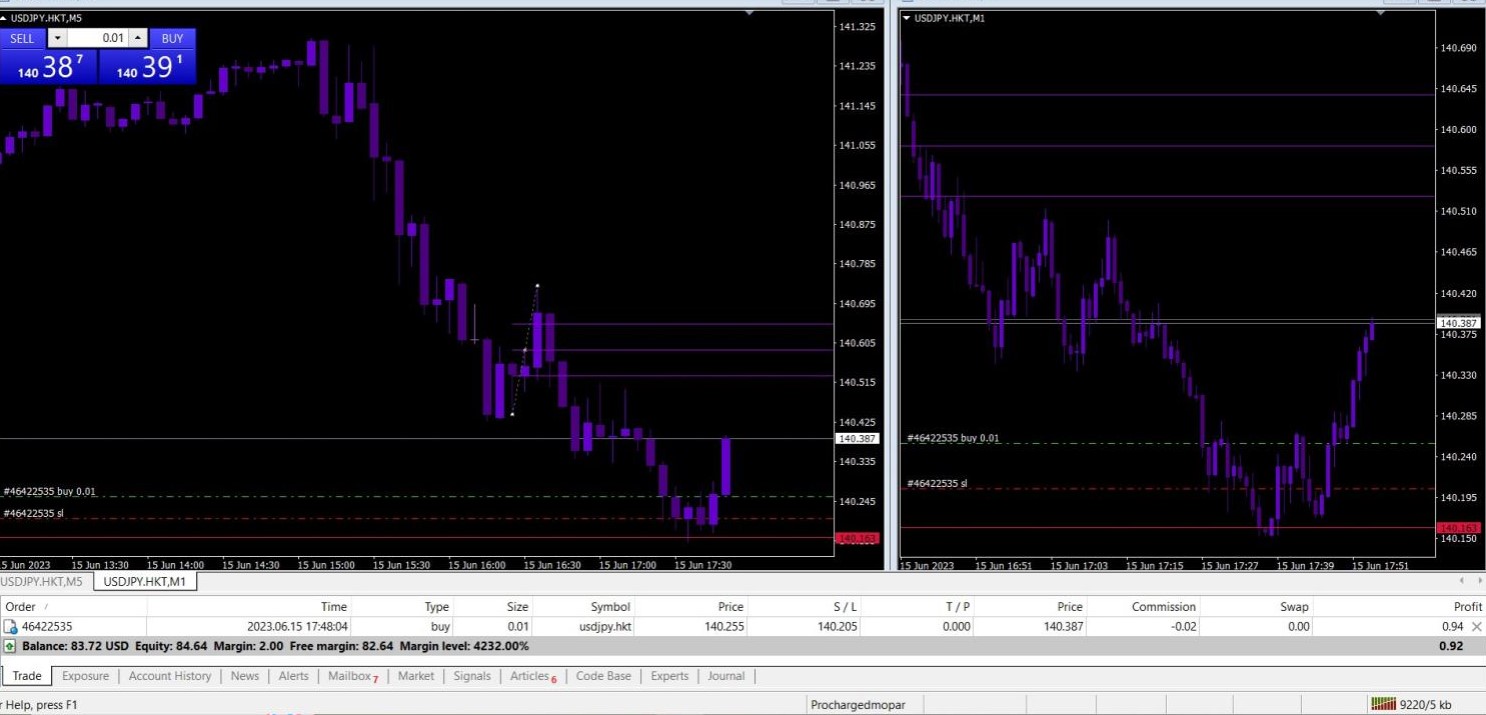
Task: Click the sell price 140.38 tile
Action: coord(48,67)
